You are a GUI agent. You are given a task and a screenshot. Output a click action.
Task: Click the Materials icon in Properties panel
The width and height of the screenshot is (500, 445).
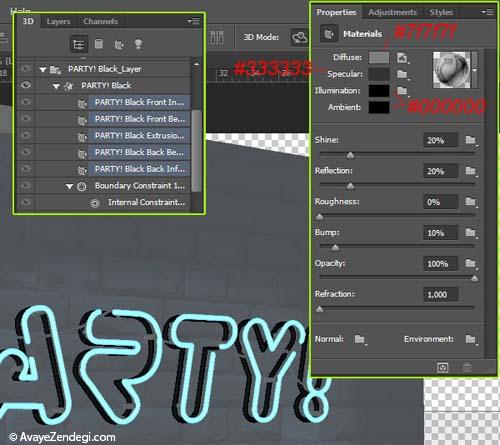pos(329,34)
